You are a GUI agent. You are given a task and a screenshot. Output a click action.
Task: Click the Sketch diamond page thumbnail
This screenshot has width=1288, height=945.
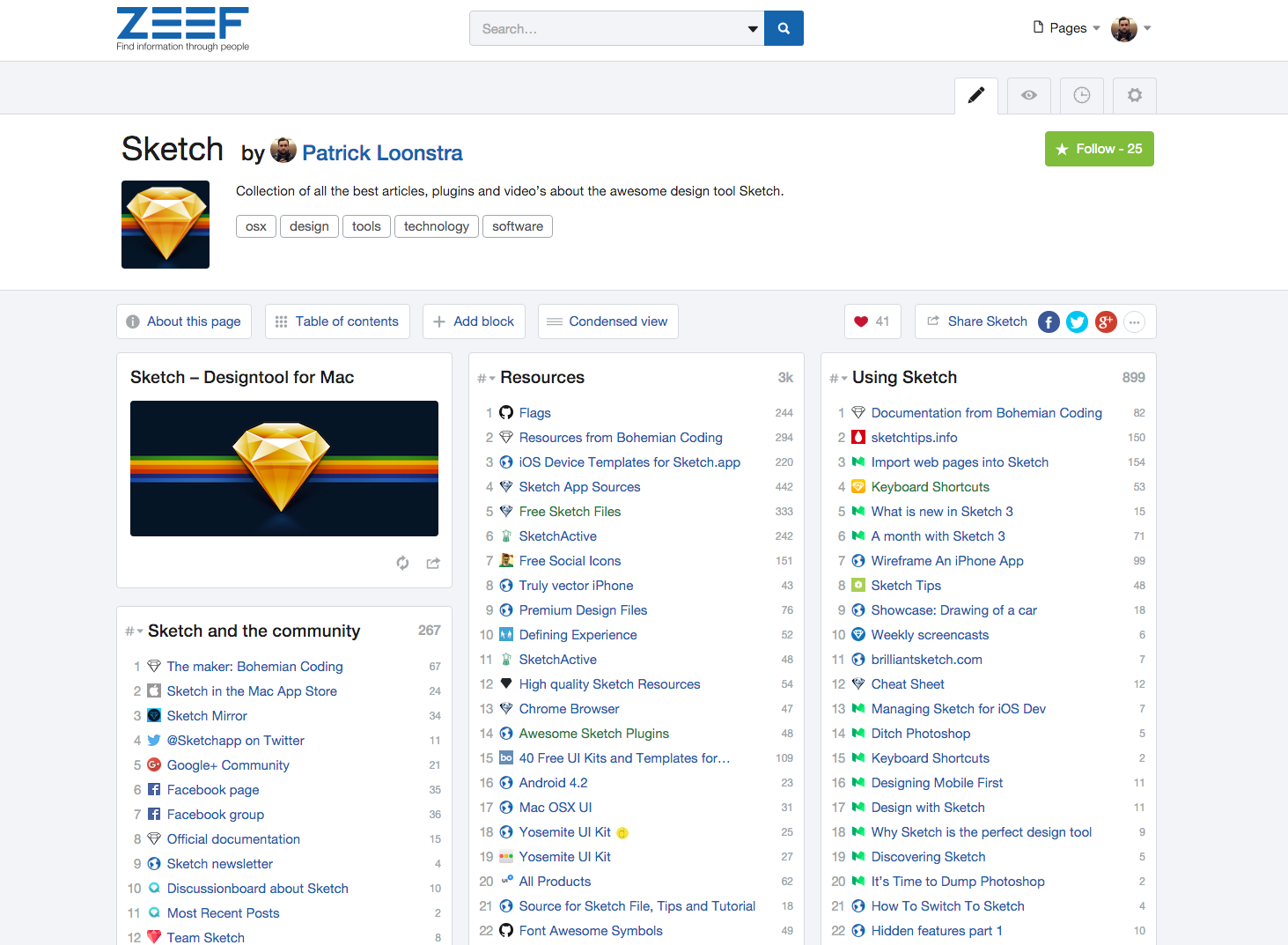tap(166, 225)
